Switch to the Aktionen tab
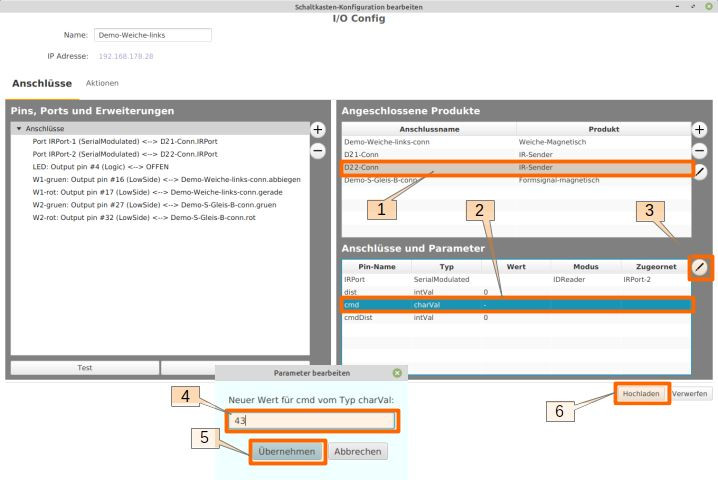Screen dimensions: 718x480 point(104,82)
